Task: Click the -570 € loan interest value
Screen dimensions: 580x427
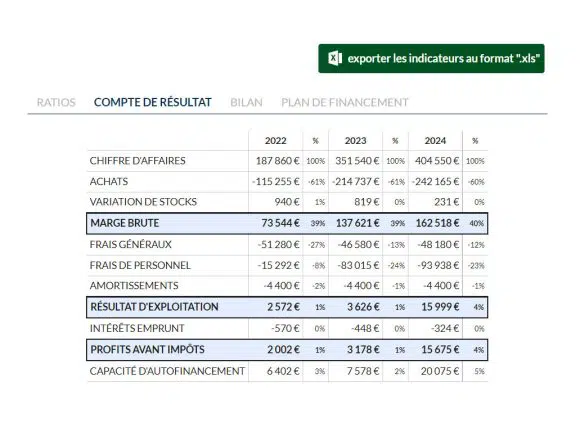Action: pyautogui.click(x=285, y=328)
